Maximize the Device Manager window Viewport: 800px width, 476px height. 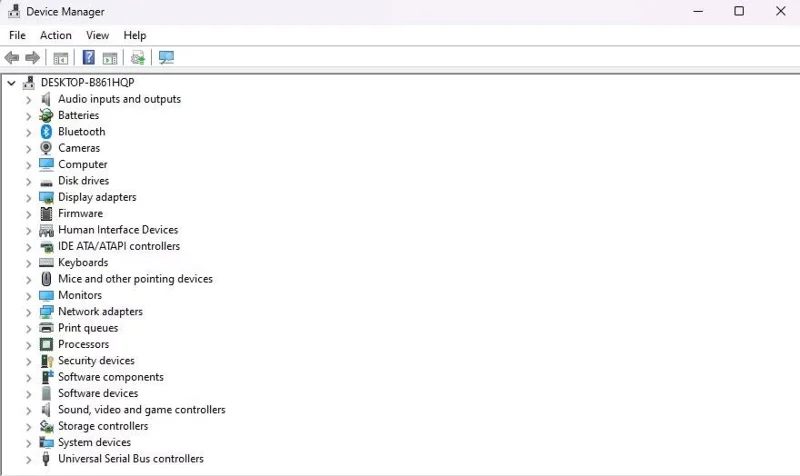click(x=739, y=11)
